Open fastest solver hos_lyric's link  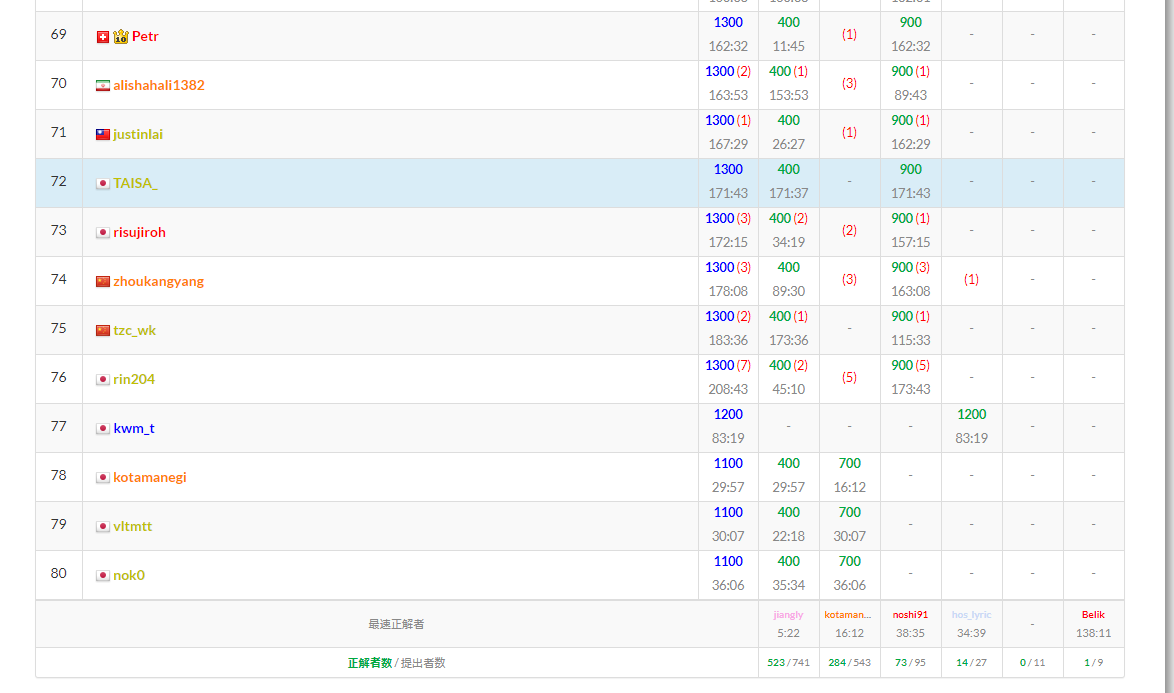pyautogui.click(x=971, y=614)
